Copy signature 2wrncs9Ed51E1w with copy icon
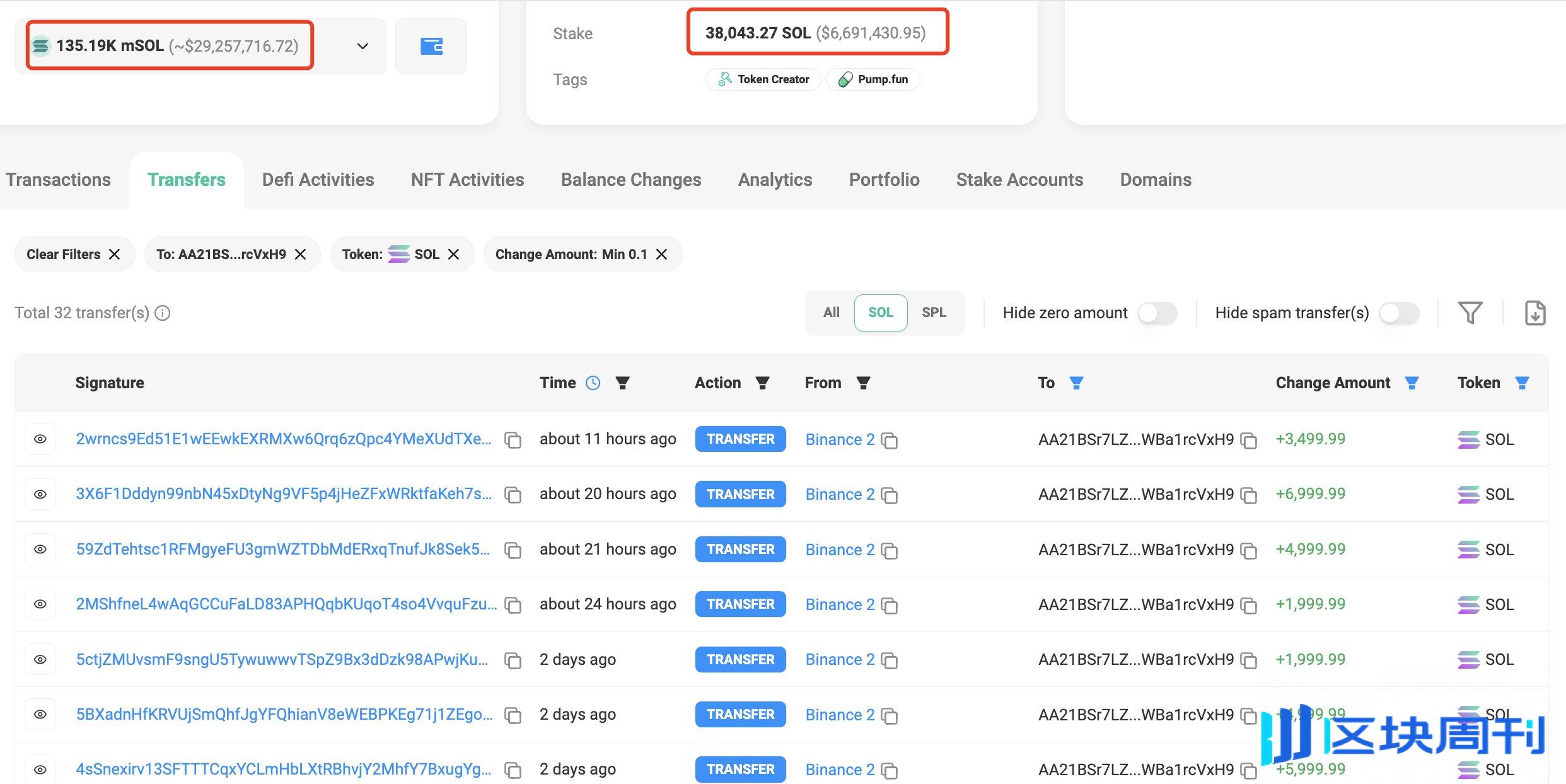This screenshot has width=1566, height=784. 513,440
